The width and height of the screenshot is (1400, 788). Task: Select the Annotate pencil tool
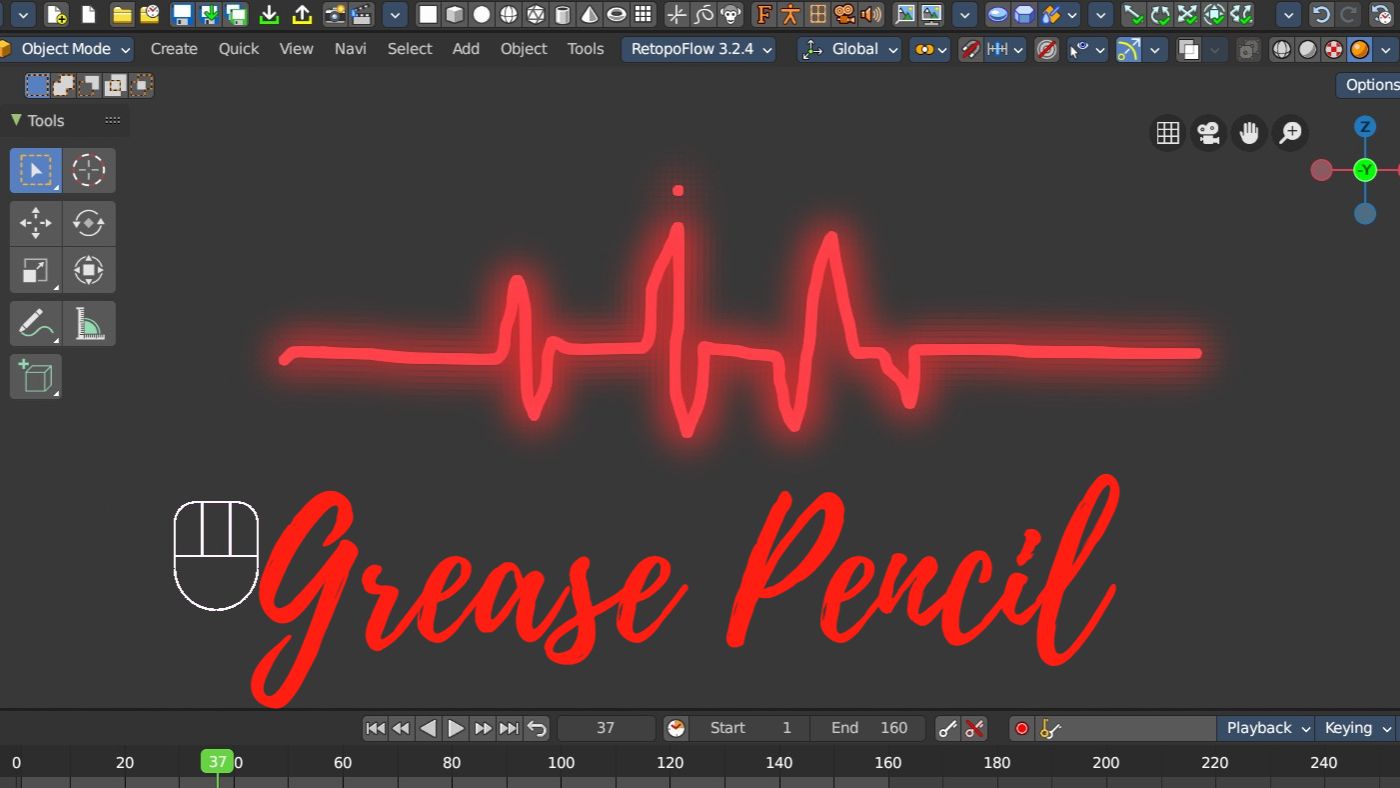pos(36,324)
